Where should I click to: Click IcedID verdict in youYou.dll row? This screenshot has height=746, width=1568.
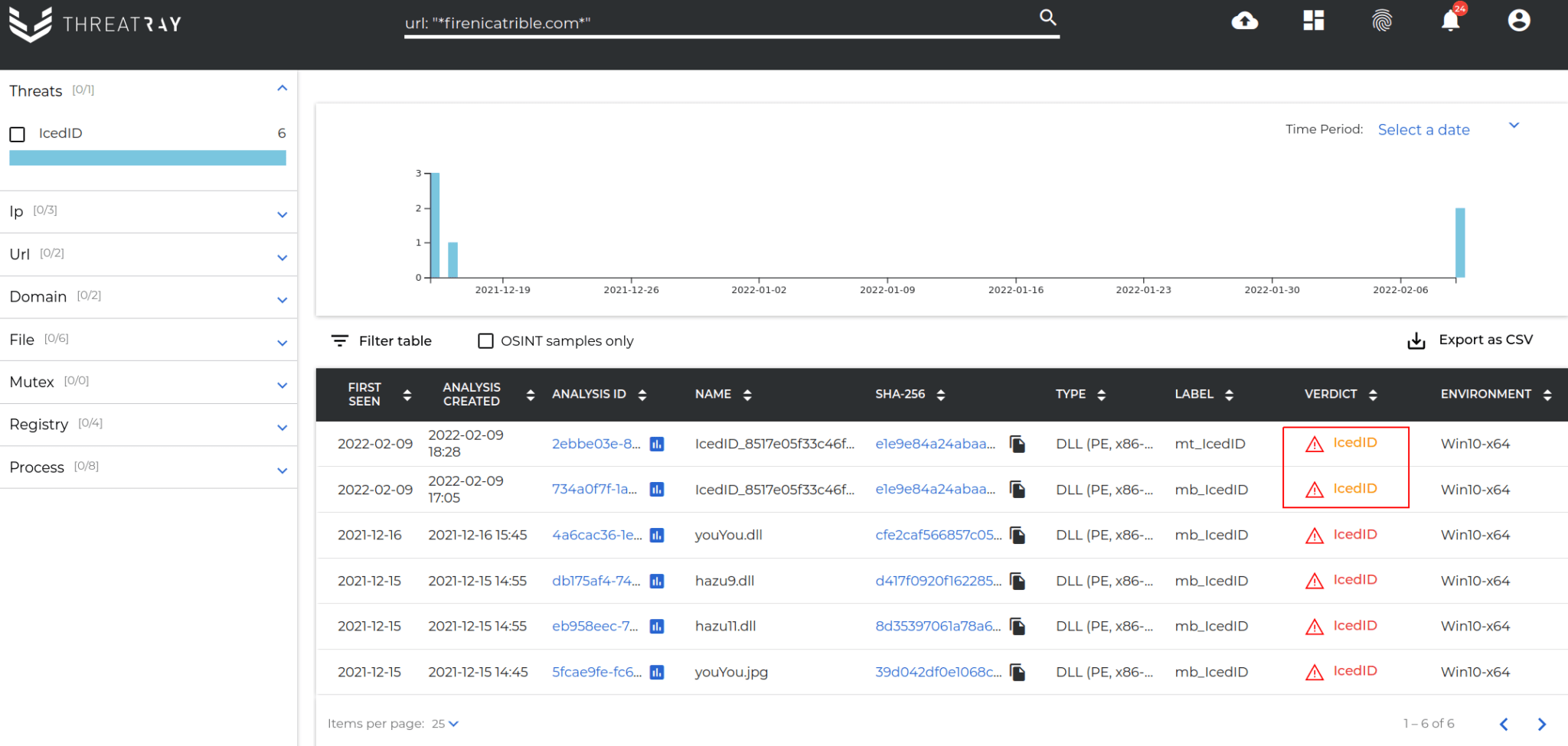(x=1354, y=534)
